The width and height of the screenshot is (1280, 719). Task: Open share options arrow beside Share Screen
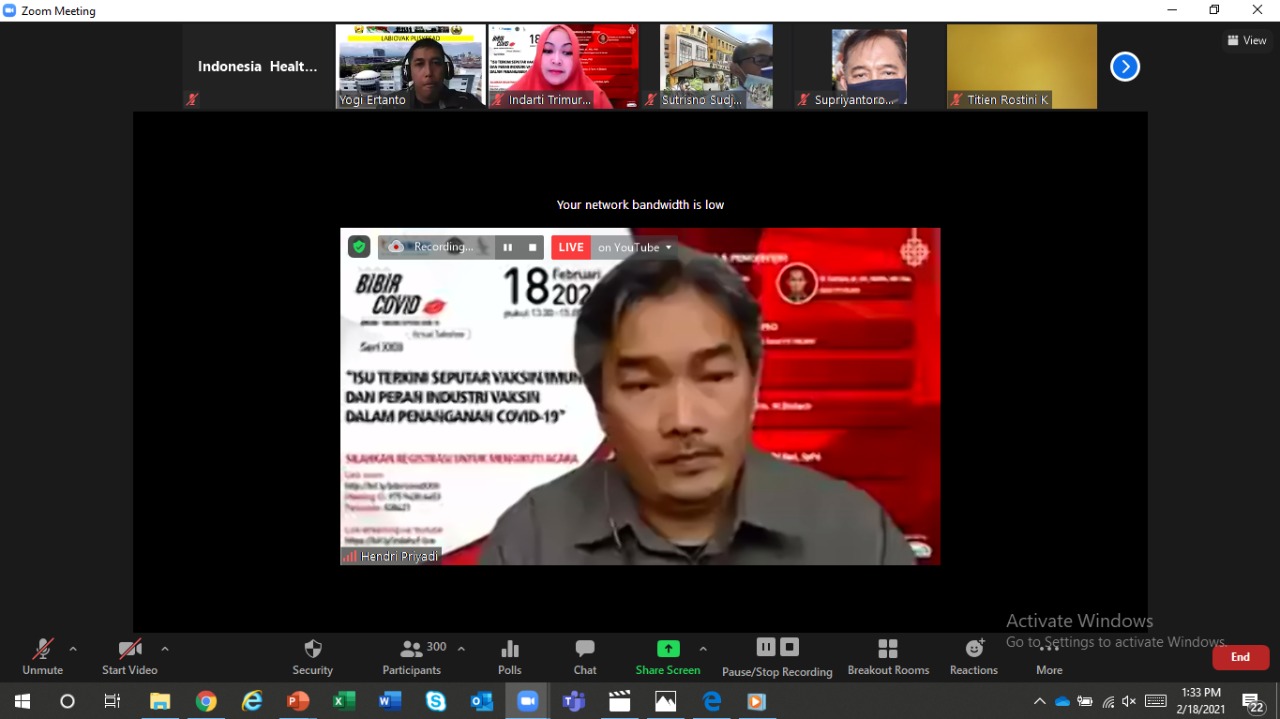pyautogui.click(x=703, y=649)
